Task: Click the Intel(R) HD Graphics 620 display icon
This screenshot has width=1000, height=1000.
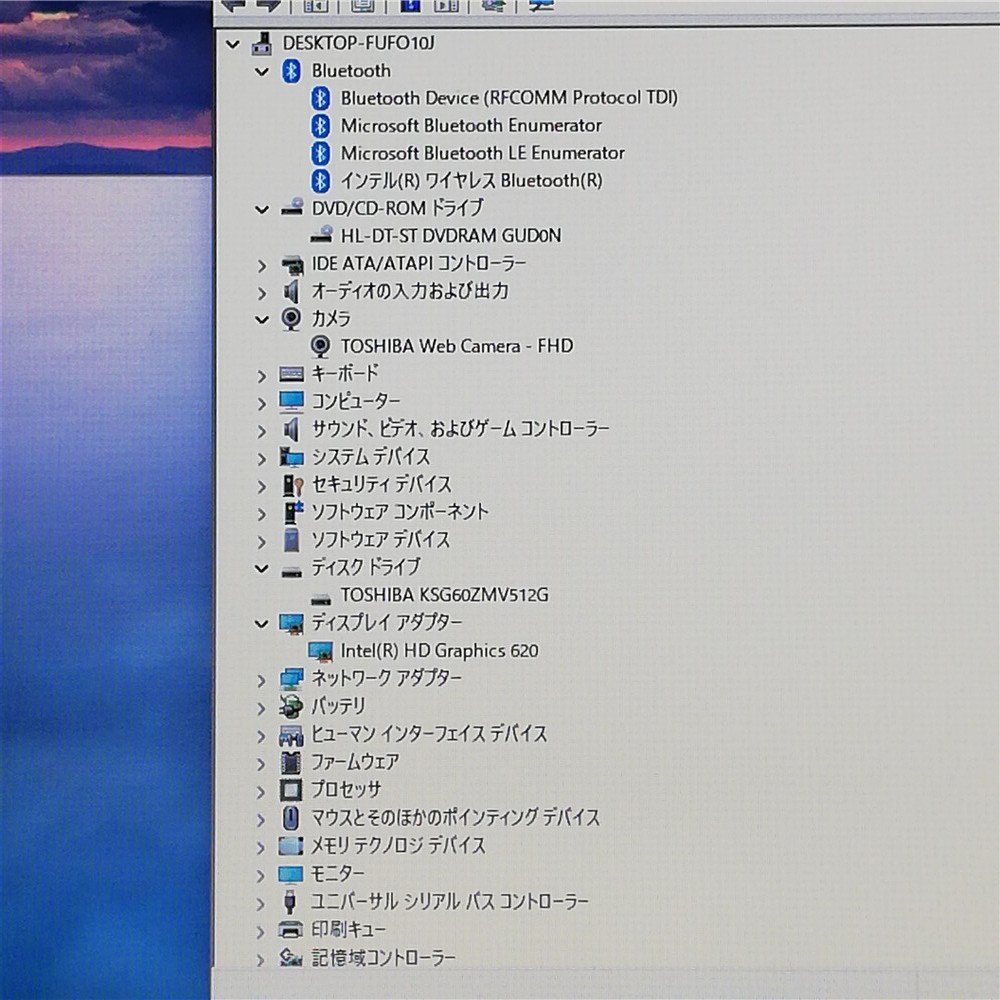Action: click(x=322, y=651)
